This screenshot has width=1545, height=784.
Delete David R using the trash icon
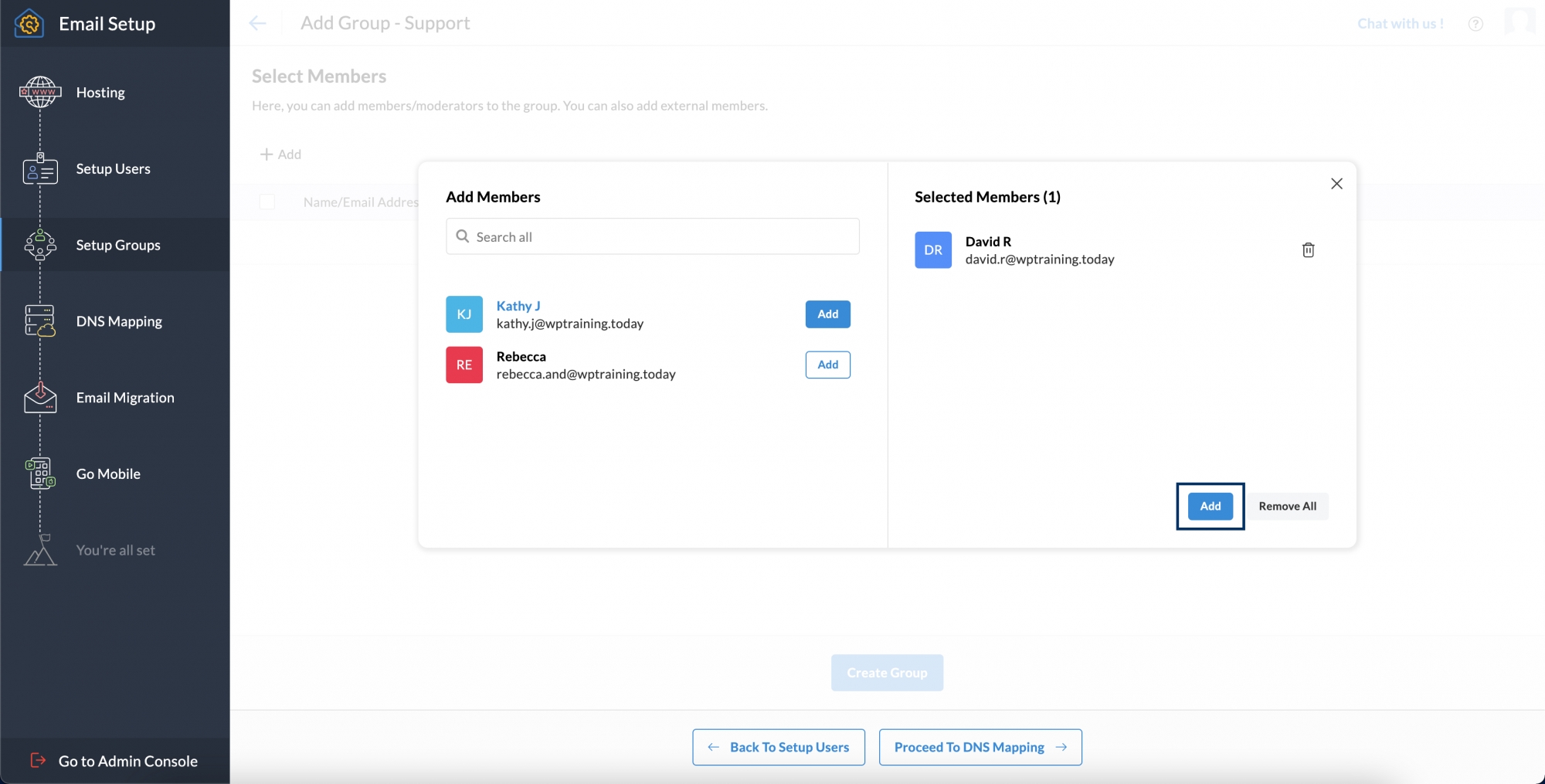(1308, 249)
